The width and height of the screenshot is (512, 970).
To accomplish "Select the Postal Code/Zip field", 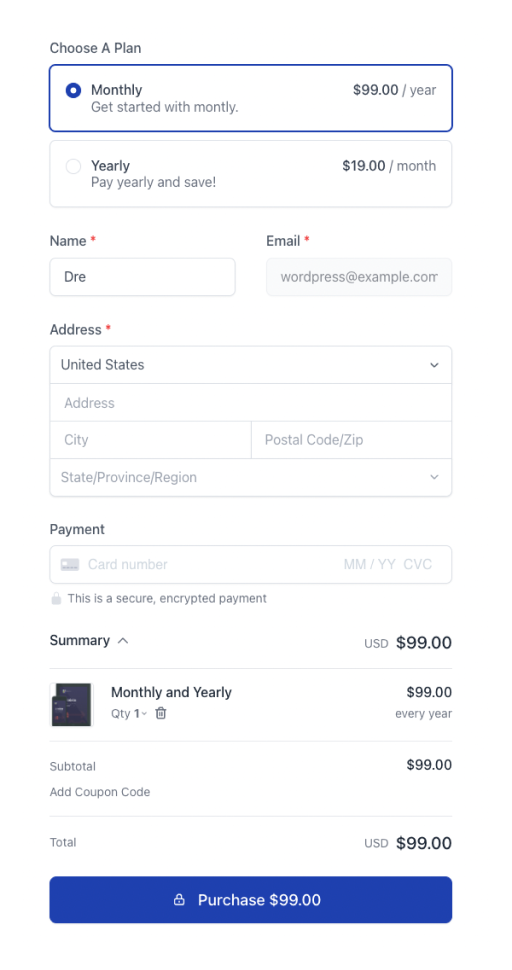I will [x=352, y=440].
